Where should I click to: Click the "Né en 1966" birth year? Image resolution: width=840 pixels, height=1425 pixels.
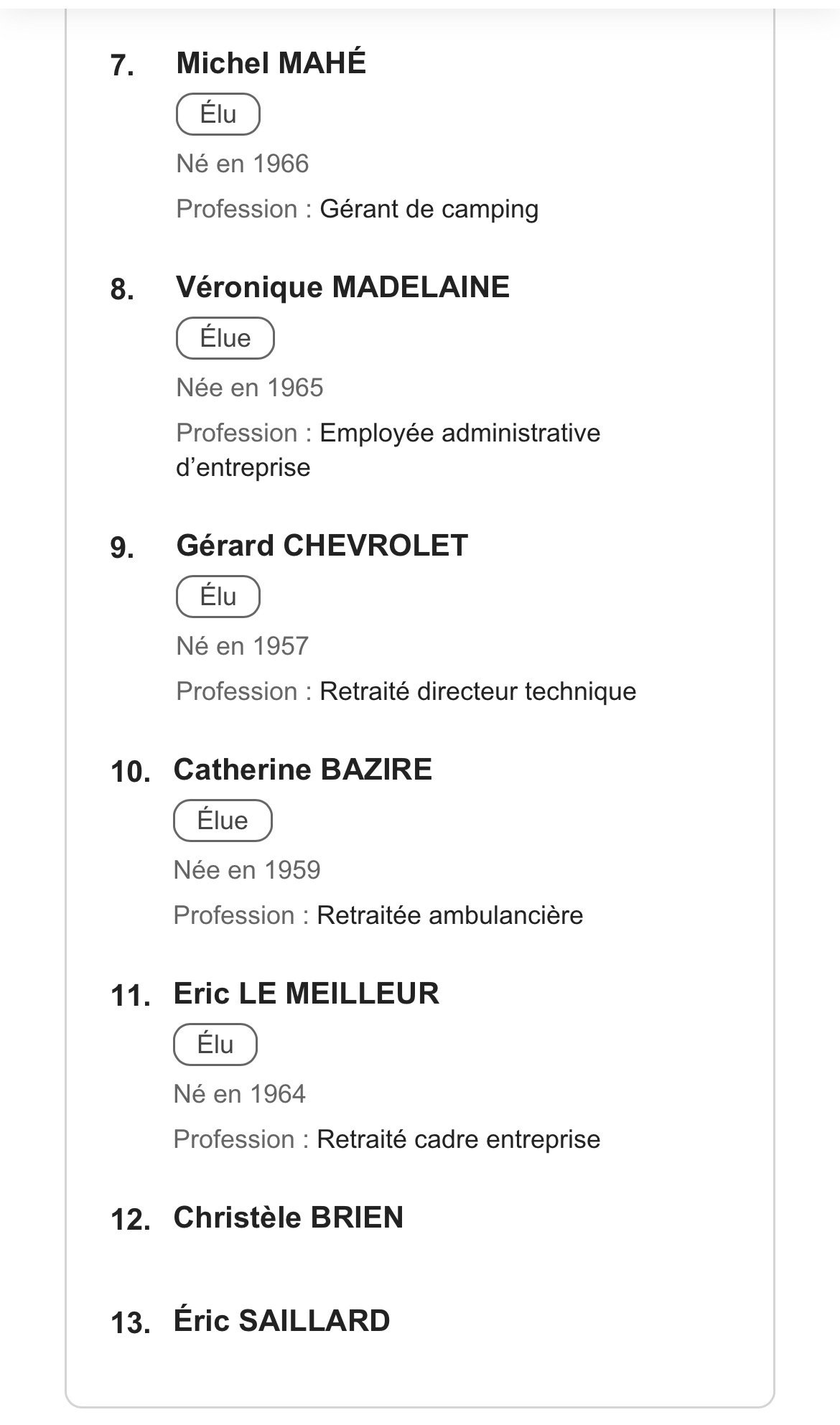click(243, 164)
